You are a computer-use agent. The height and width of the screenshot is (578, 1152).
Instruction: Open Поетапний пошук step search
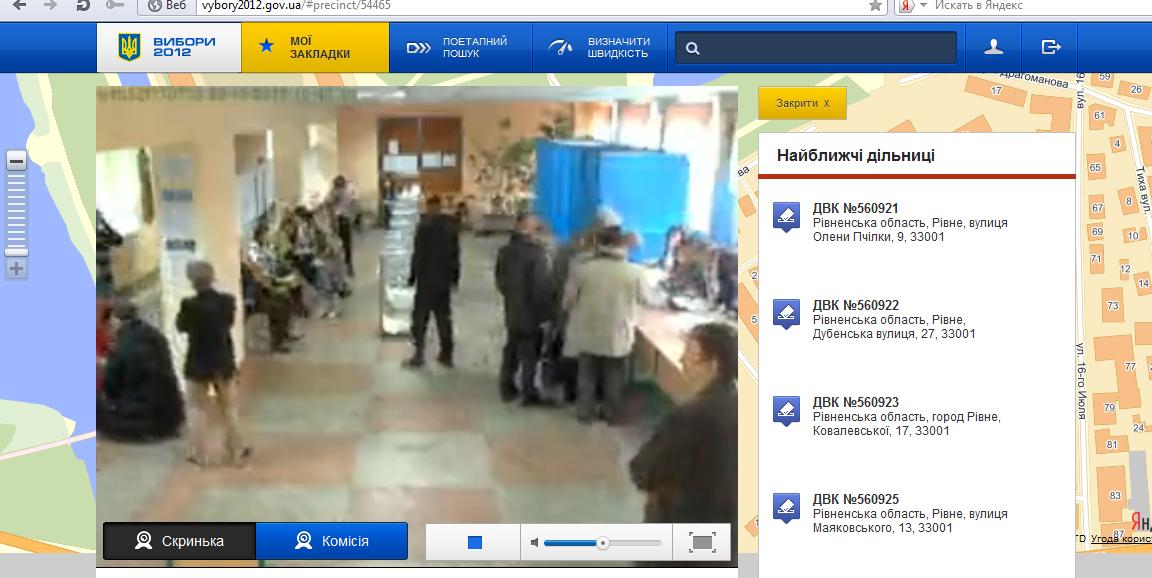pyautogui.click(x=456, y=47)
